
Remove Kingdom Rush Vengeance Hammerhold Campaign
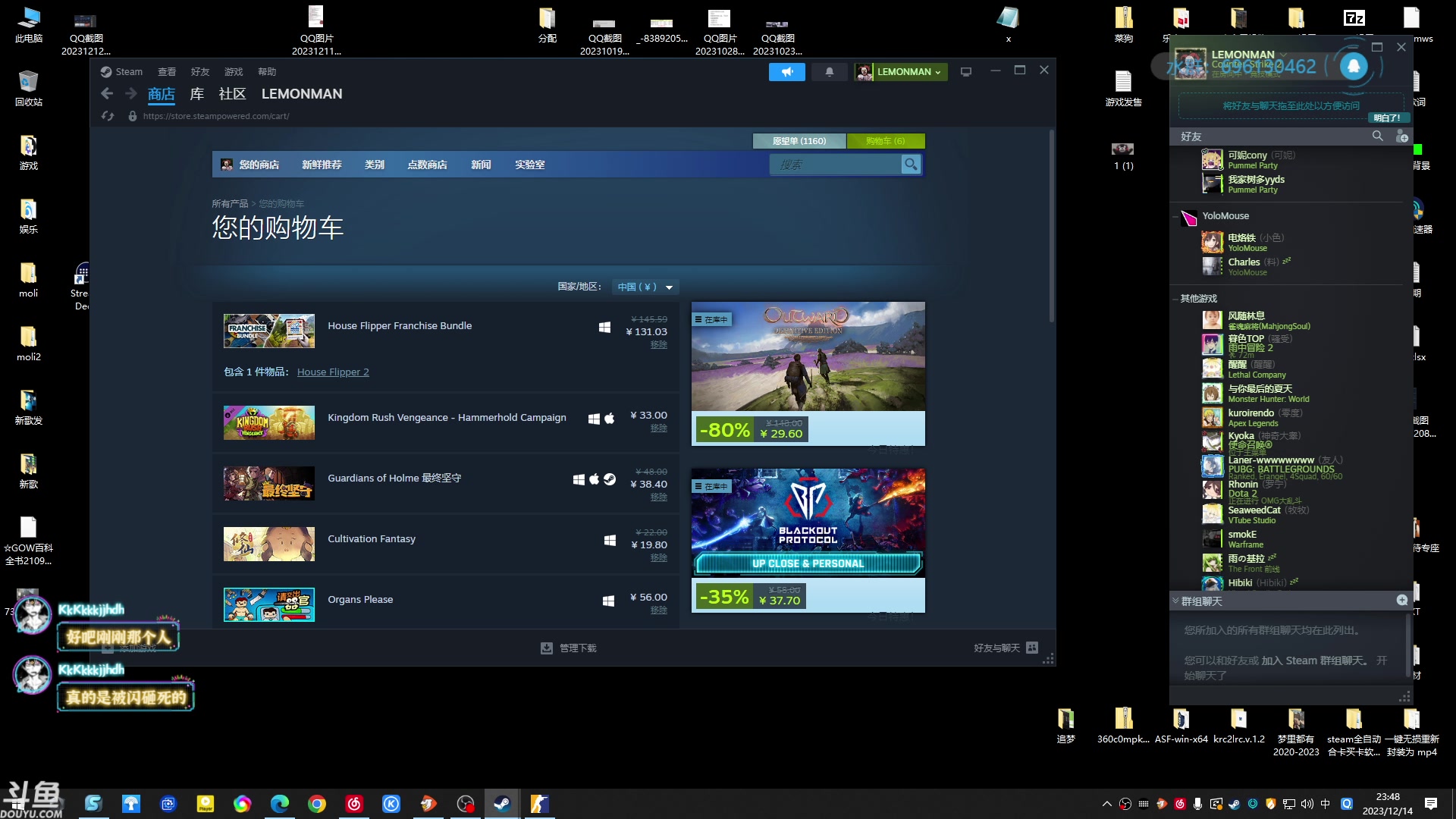(x=658, y=428)
